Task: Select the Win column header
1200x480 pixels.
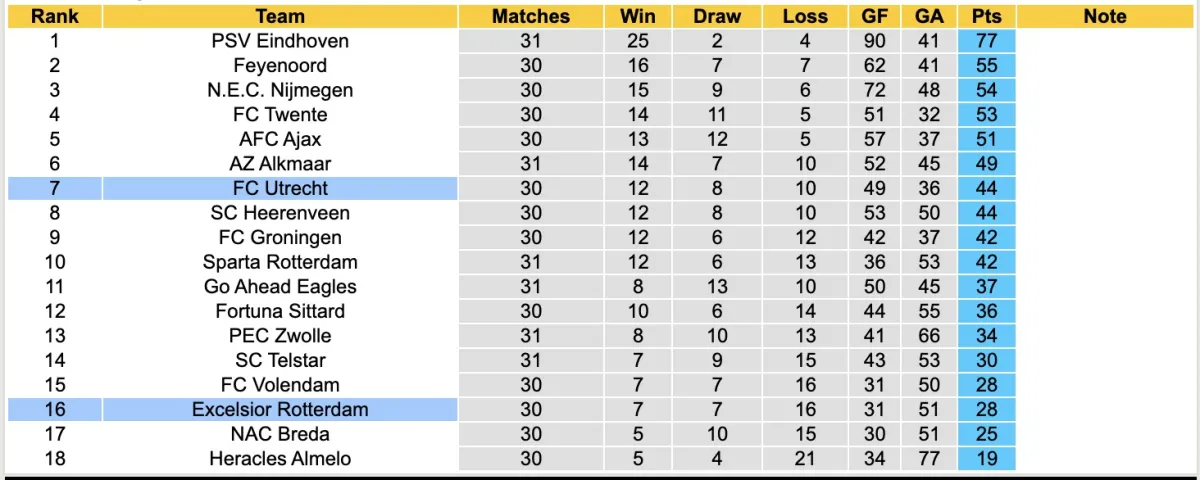Action: click(638, 16)
